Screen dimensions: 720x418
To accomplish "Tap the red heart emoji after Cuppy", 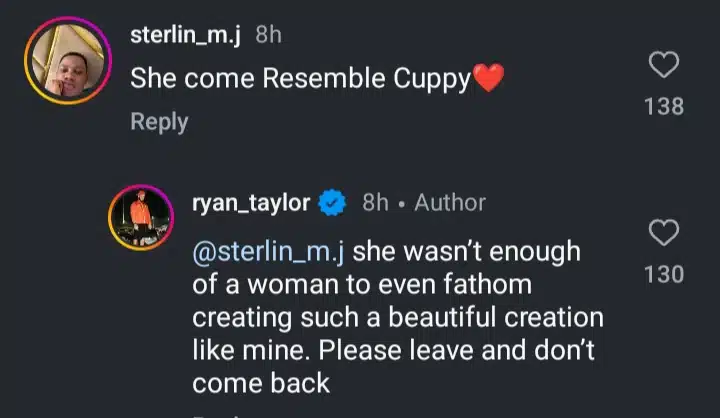I will tap(488, 79).
